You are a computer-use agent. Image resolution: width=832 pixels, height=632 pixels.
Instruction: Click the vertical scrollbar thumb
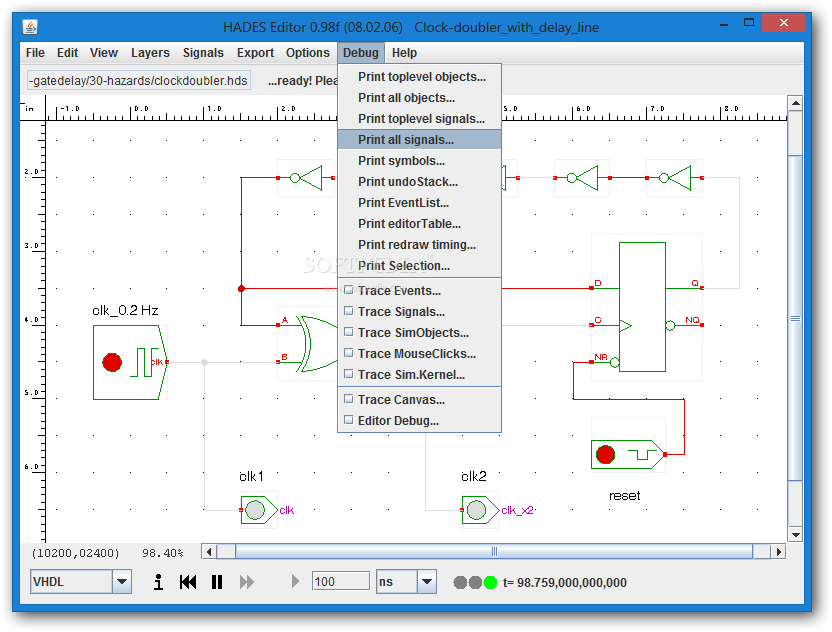(x=795, y=318)
